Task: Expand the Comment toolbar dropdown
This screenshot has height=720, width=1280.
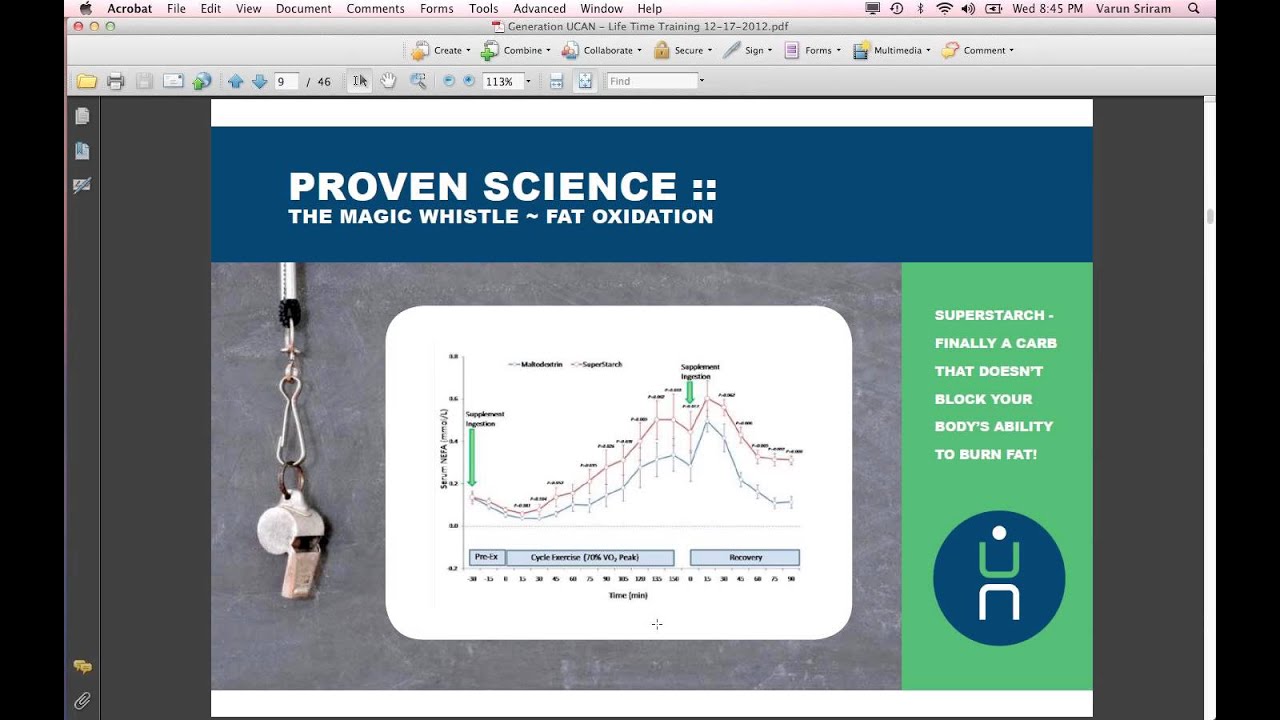Action: click(x=978, y=50)
